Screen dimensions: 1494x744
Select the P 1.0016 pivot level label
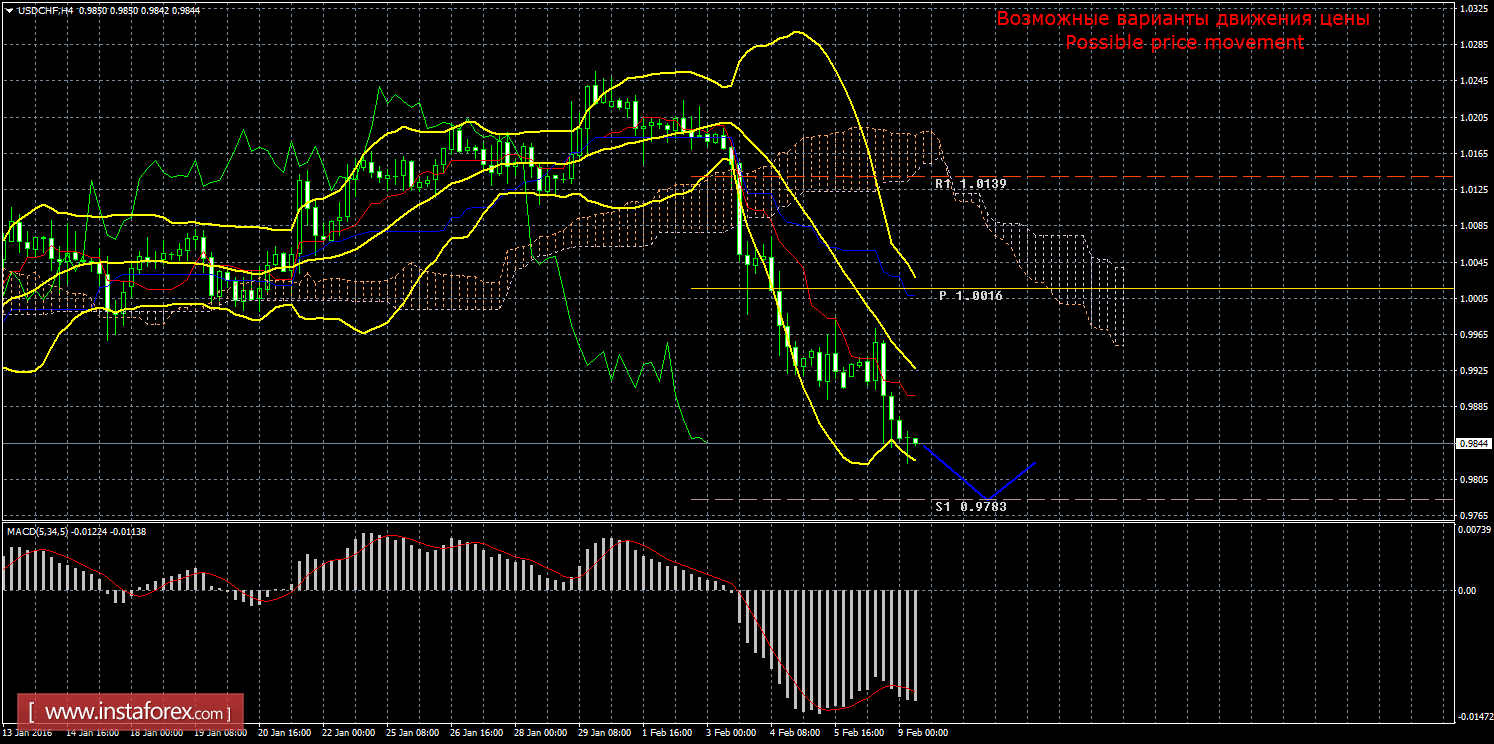click(970, 297)
